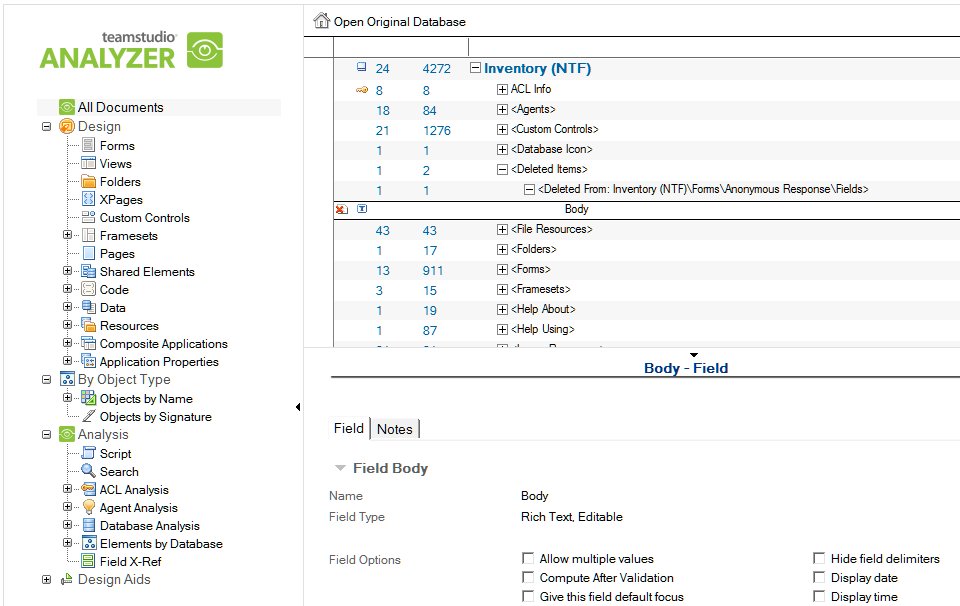The width and height of the screenshot is (960, 606).
Task: Click the home icon beside Open Original Database
Action: coord(321,21)
